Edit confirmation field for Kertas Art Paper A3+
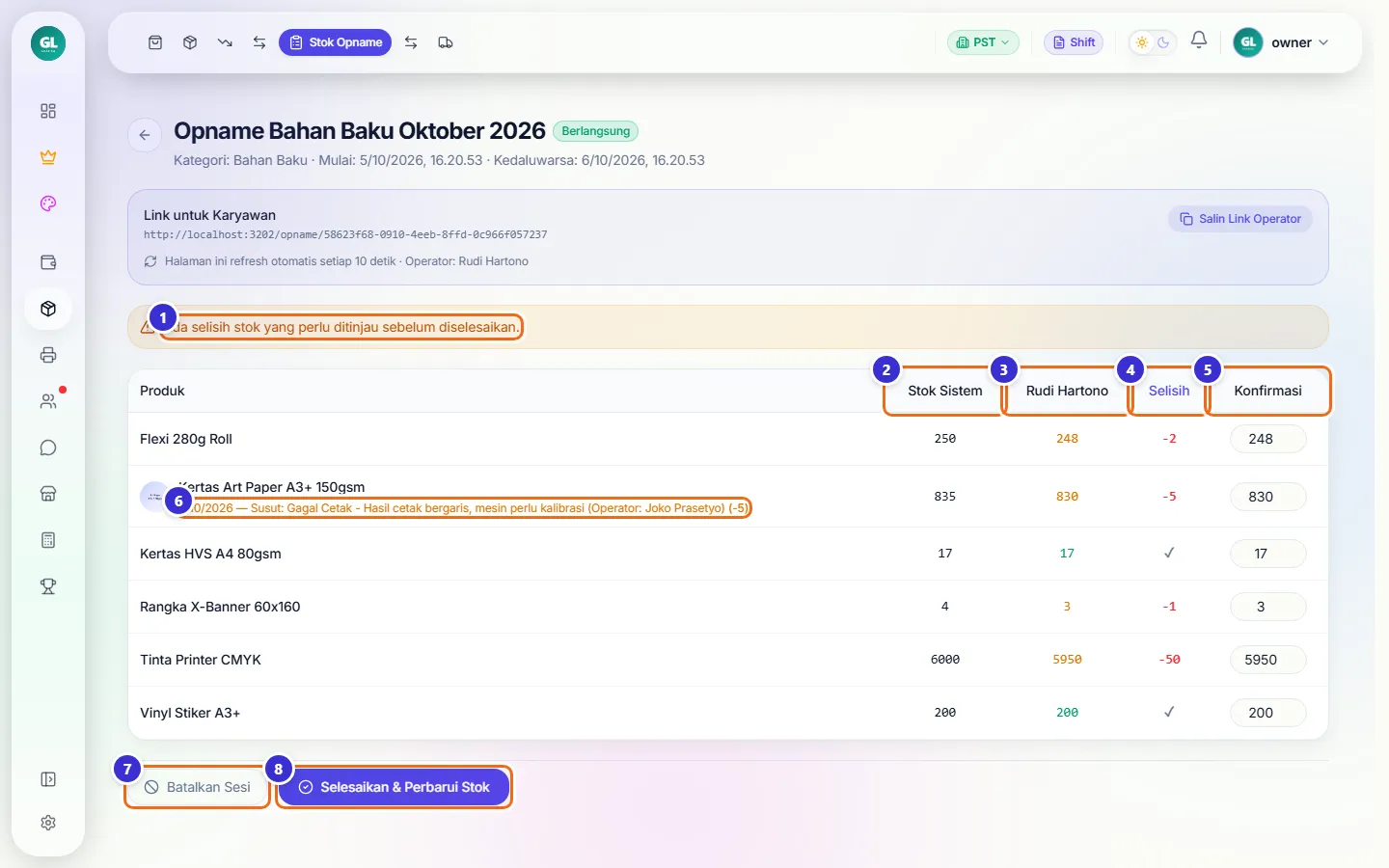This screenshot has width=1389, height=868. 1268,497
